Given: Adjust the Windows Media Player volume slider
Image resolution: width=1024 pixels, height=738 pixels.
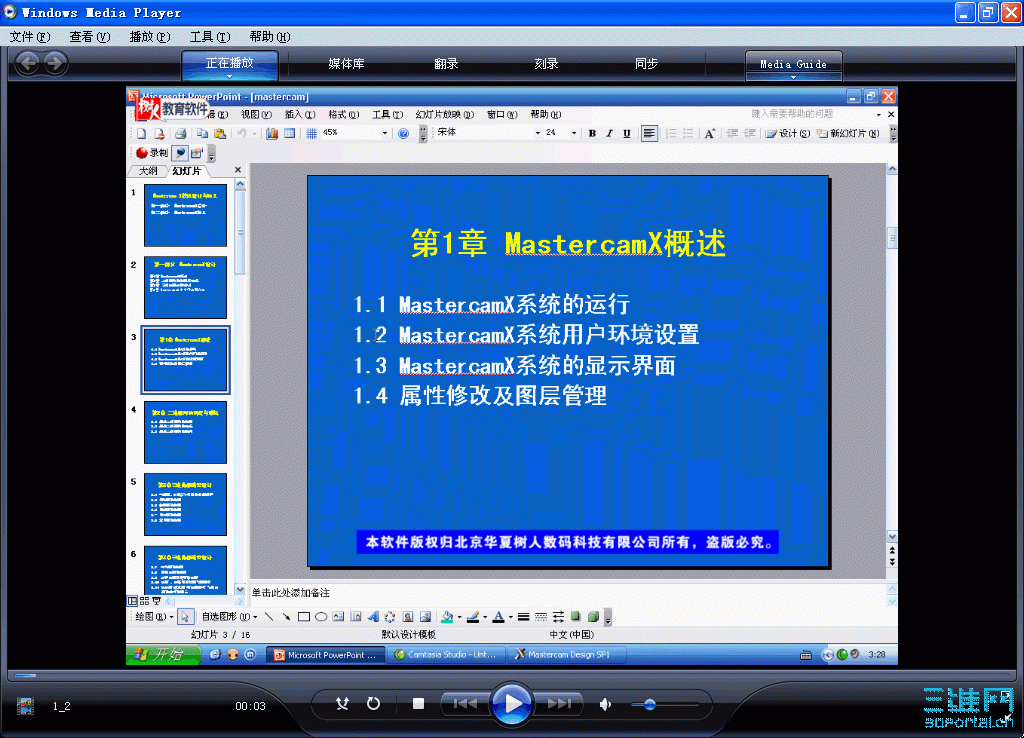Looking at the screenshot, I should (x=652, y=704).
